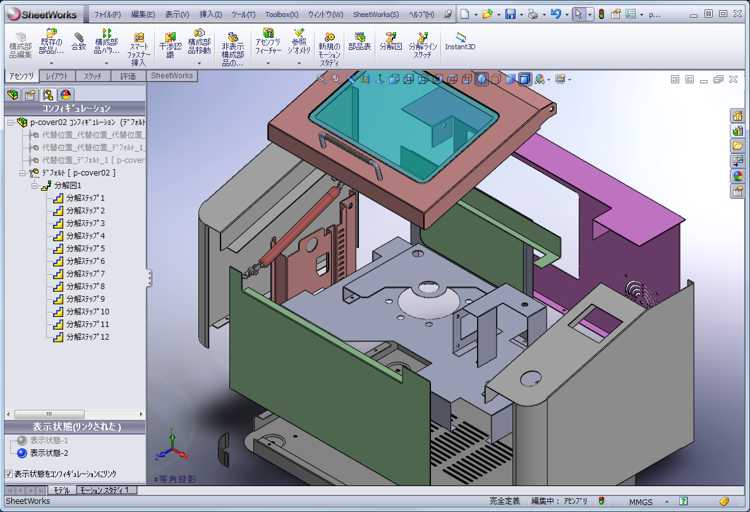Toggle 表示状態をコンフィギュレーションにリンク checkbox
The height and width of the screenshot is (512, 750).
pyautogui.click(x=10, y=473)
